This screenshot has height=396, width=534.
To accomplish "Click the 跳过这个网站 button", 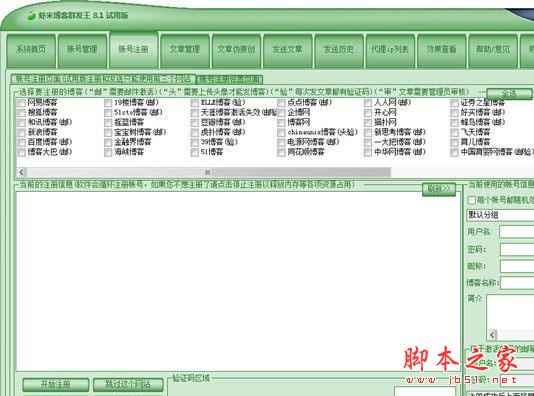I will coord(128,385).
